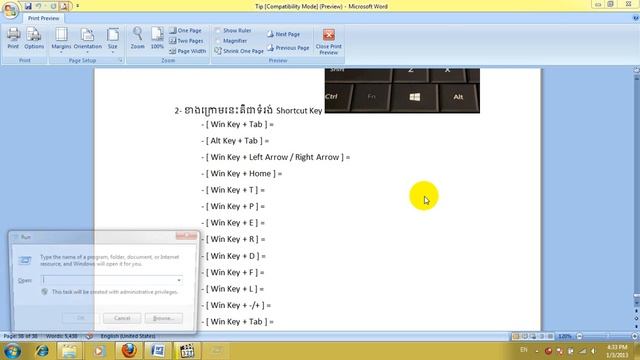Viewport: 640px width, 360px height.
Task: Switch to Draft view button
Action: click(x=550, y=336)
